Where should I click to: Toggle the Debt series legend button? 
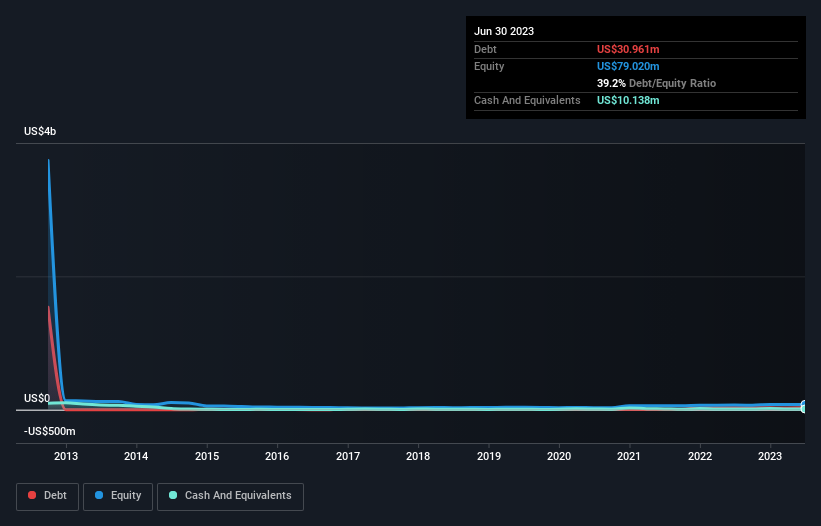click(47, 496)
